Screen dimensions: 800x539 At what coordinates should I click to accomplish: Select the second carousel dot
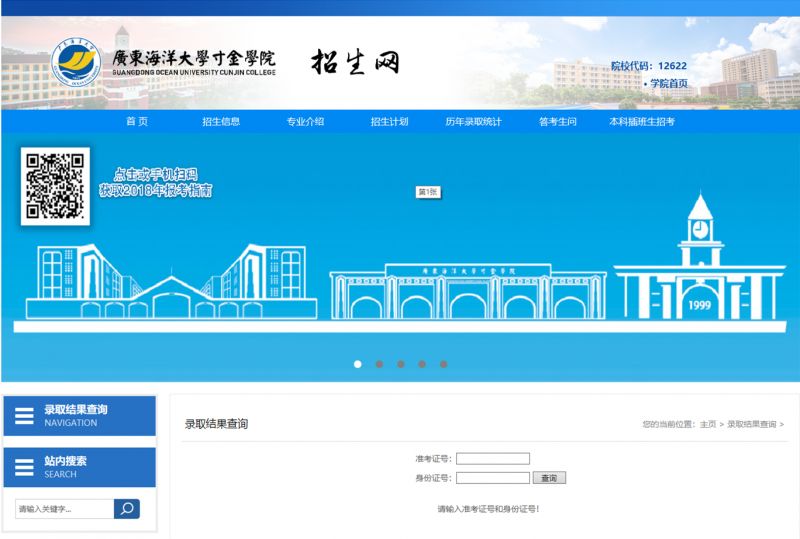(x=379, y=364)
